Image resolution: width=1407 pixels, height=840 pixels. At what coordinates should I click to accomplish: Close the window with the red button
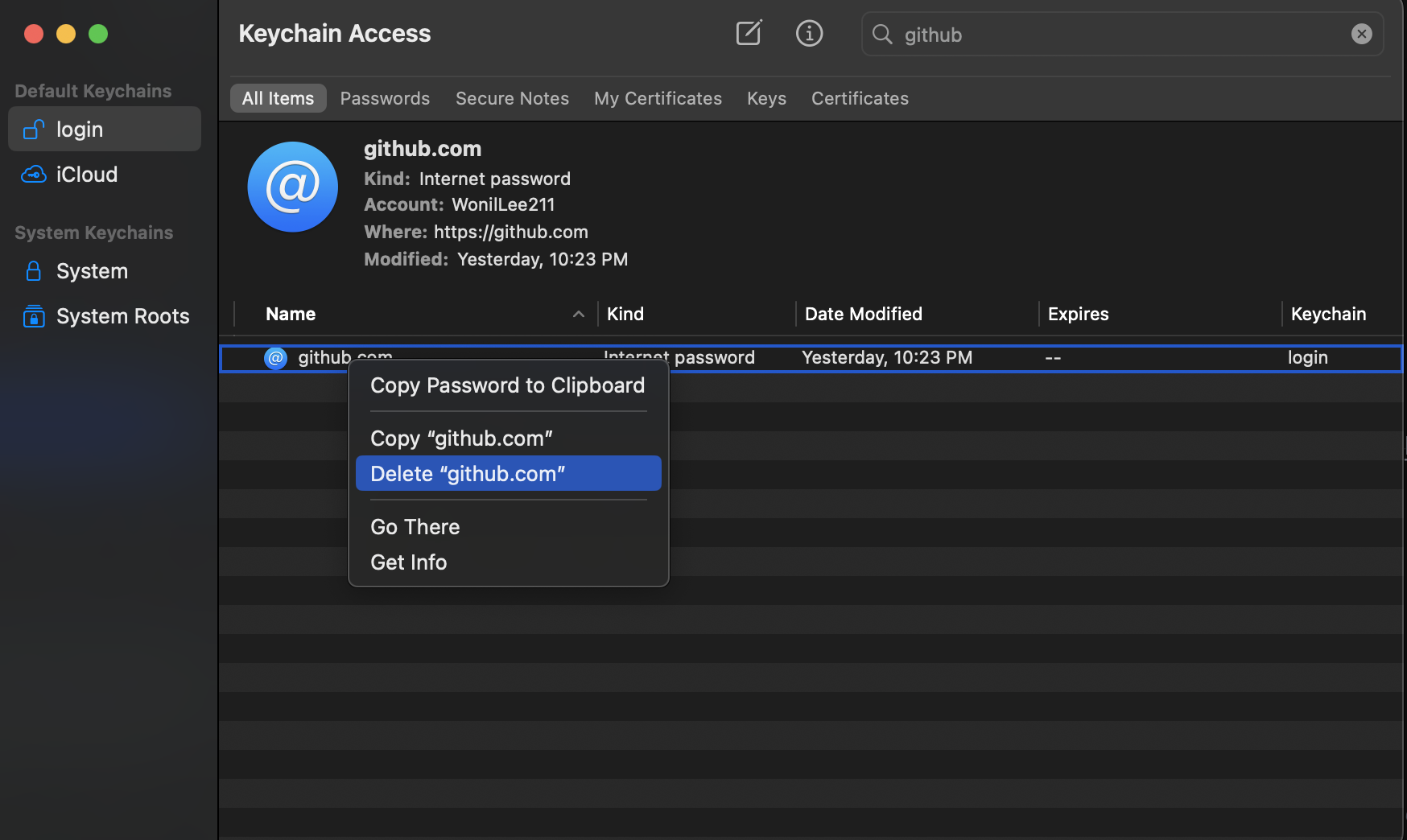34,34
